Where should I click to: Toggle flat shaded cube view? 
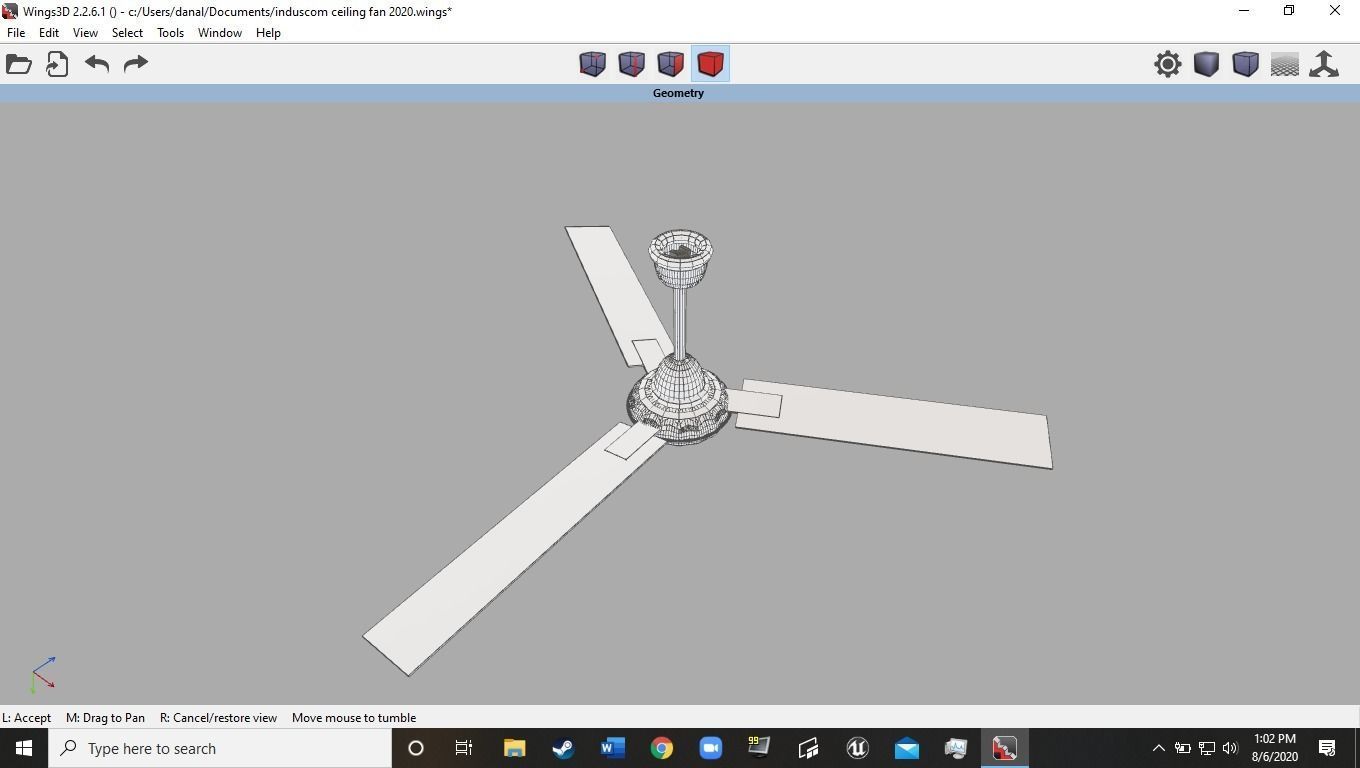pos(1206,64)
